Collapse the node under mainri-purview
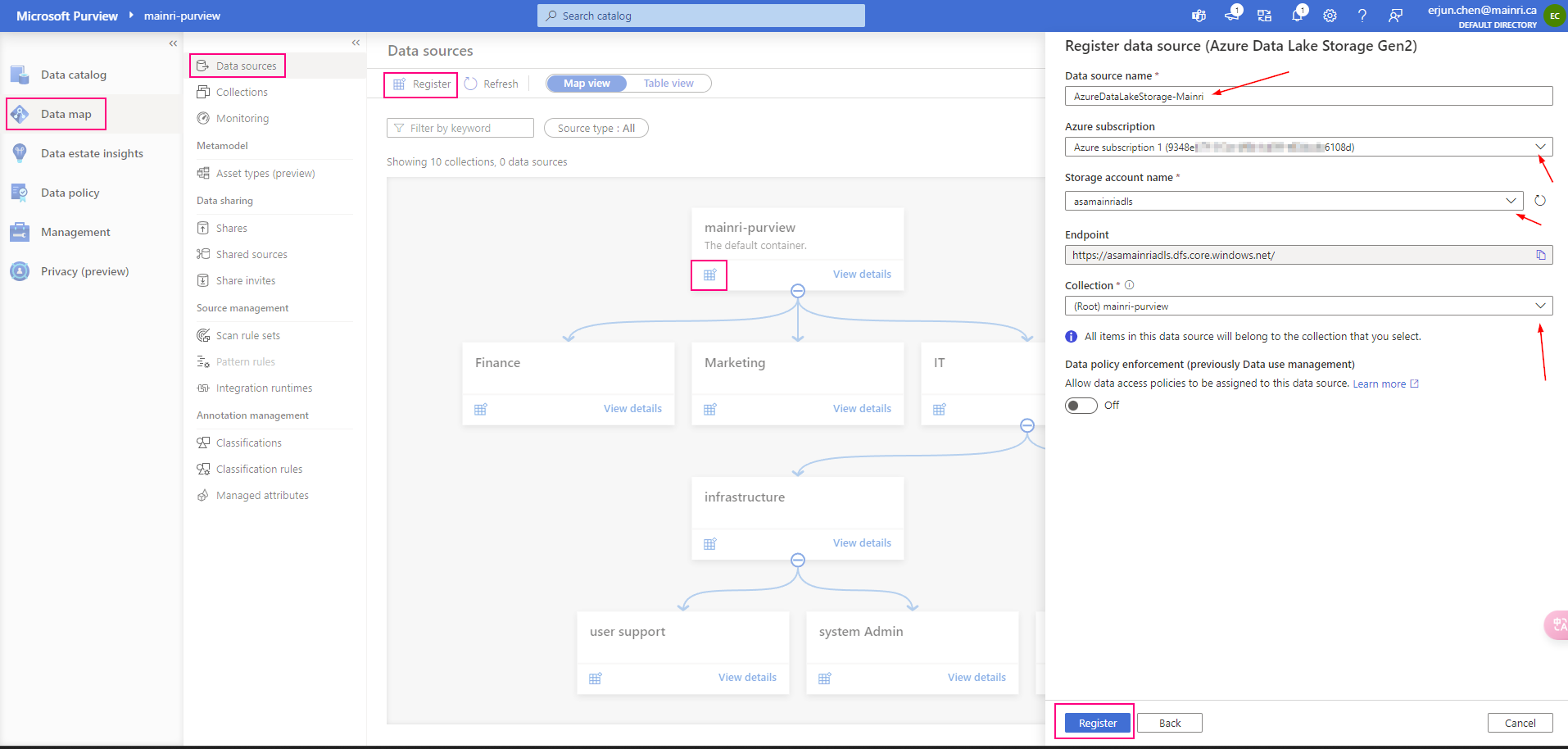The width and height of the screenshot is (1568, 749). [x=797, y=290]
